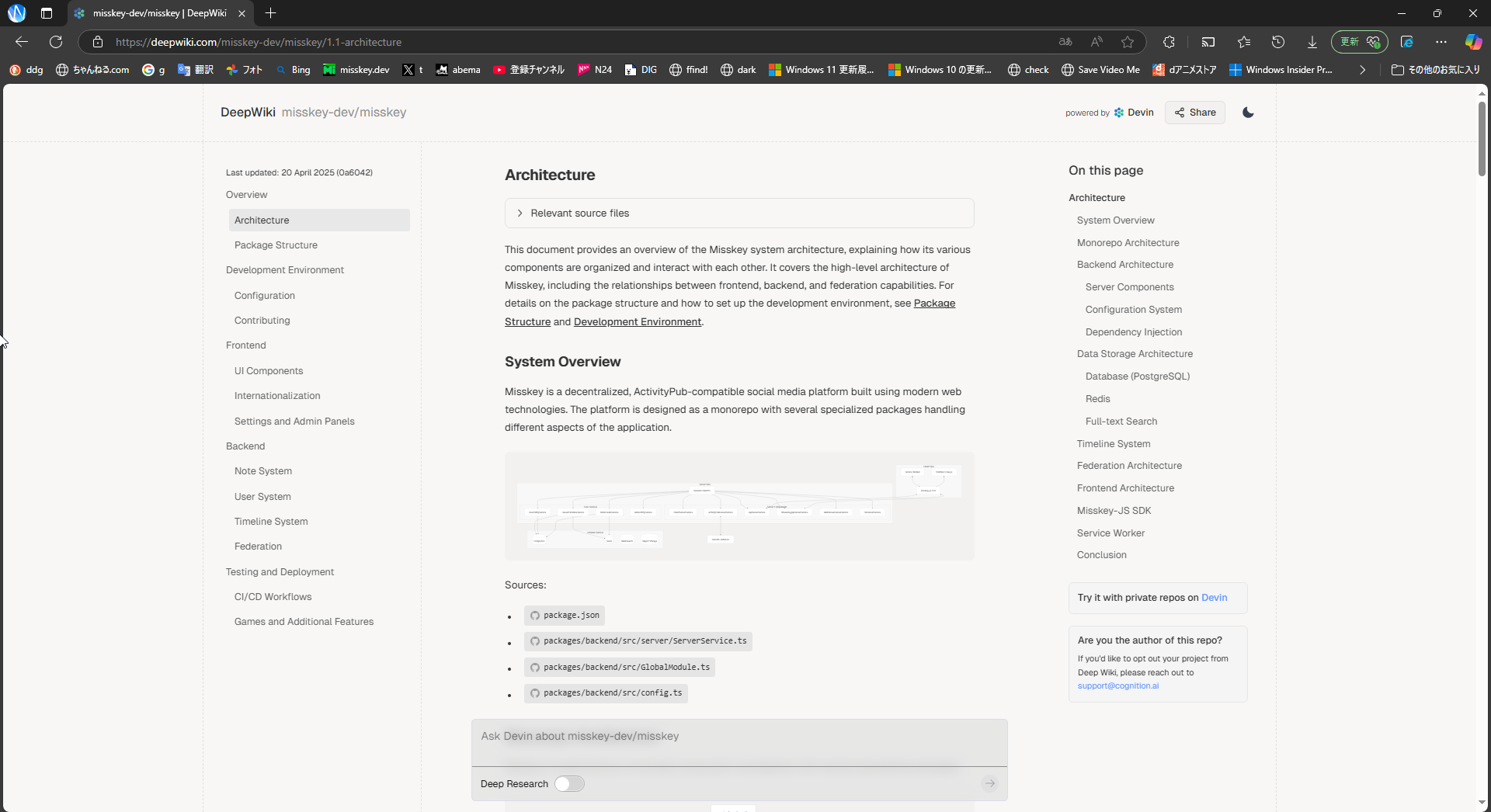The image size is (1491, 812).
Task: Jump to System Overview in page outline
Action: [x=1115, y=220]
